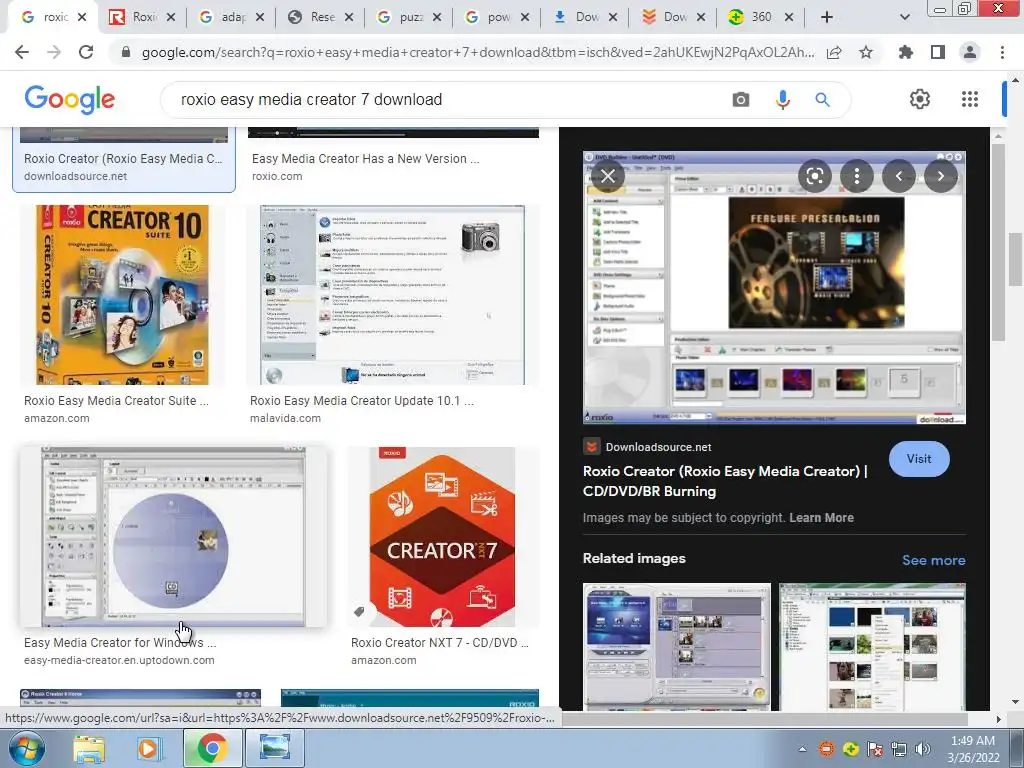Open the second related image thumbnail
The image size is (1024, 768).
point(872,647)
